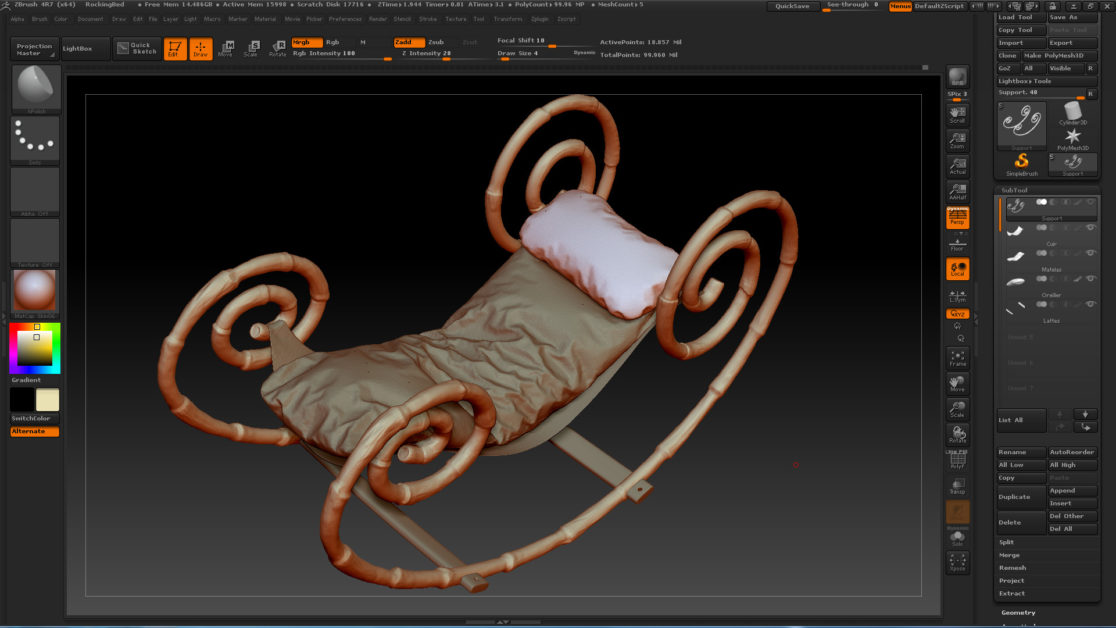Image resolution: width=1116 pixels, height=628 pixels.
Task: Choose the PolyMesh3D star tool
Action: point(1072,138)
